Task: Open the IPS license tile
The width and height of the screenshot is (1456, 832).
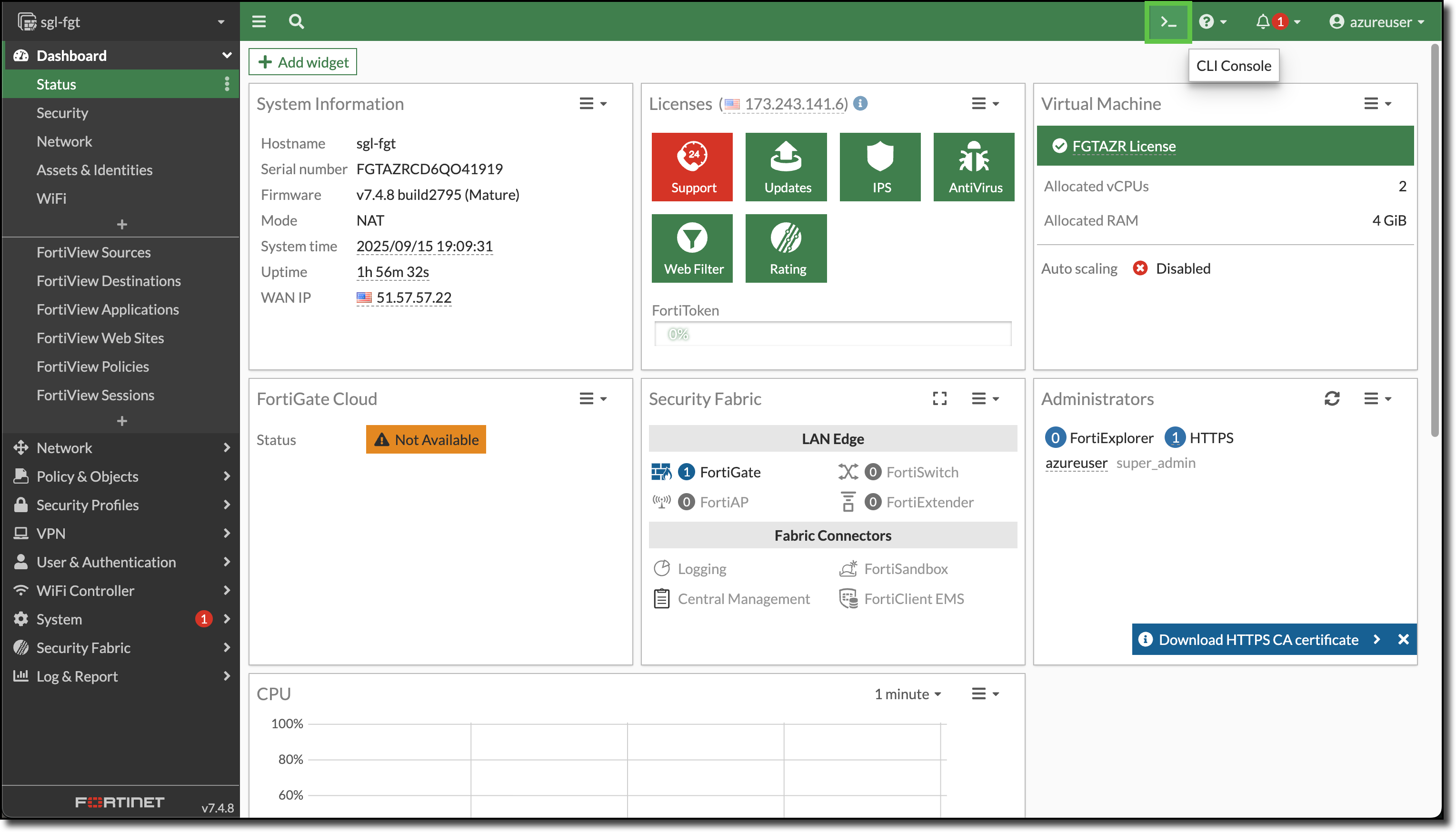Action: point(880,166)
